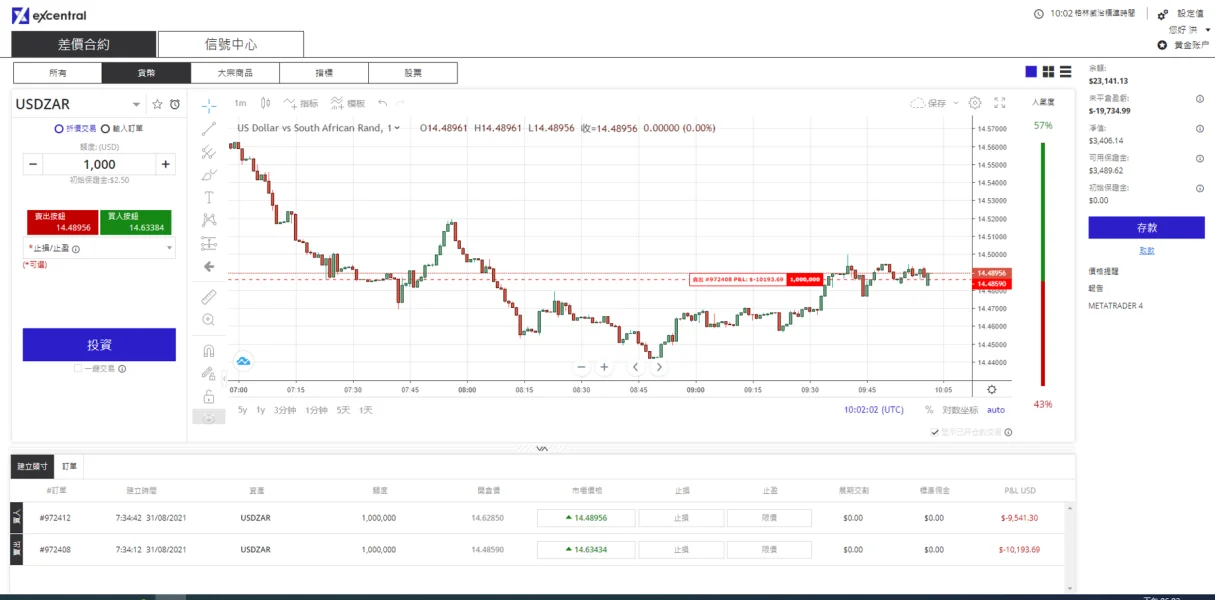The width and height of the screenshot is (1215, 600).
Task: Click the amount input field 1,000
Action: (99, 164)
